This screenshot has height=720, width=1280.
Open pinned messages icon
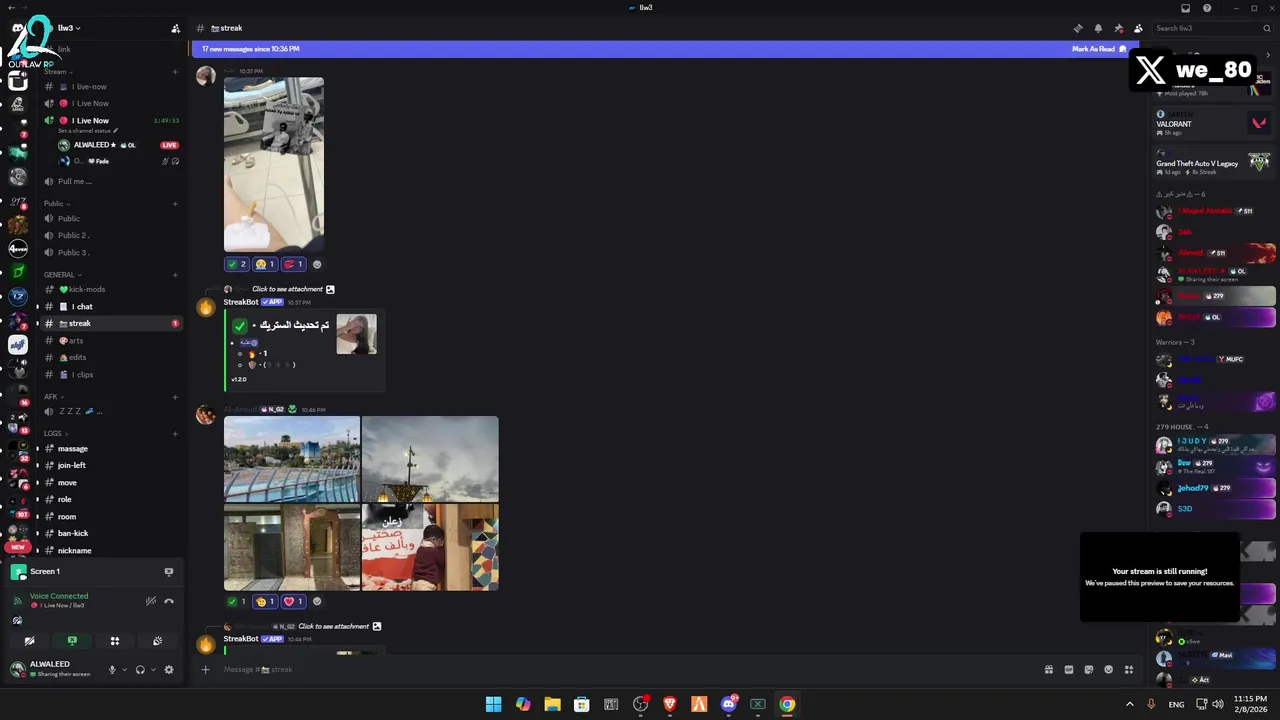(x=1118, y=28)
